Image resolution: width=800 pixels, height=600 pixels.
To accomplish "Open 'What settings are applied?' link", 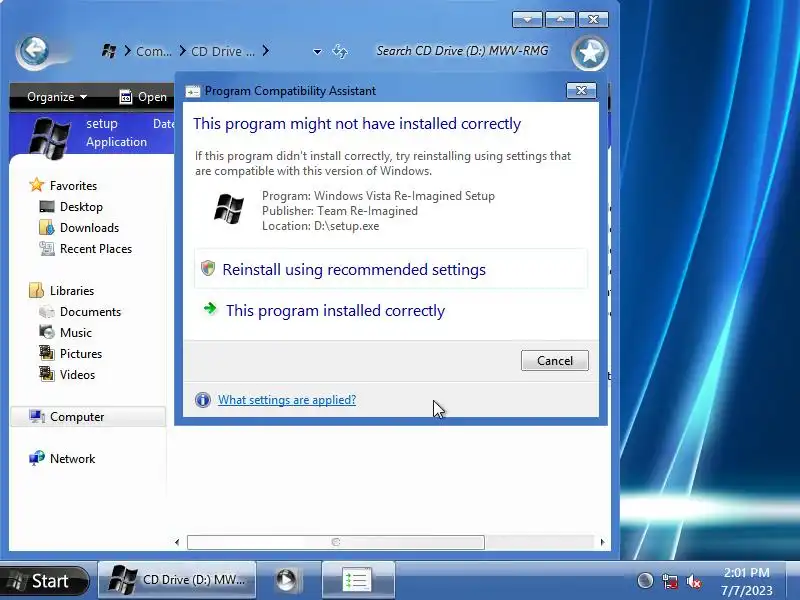I will 287,399.
